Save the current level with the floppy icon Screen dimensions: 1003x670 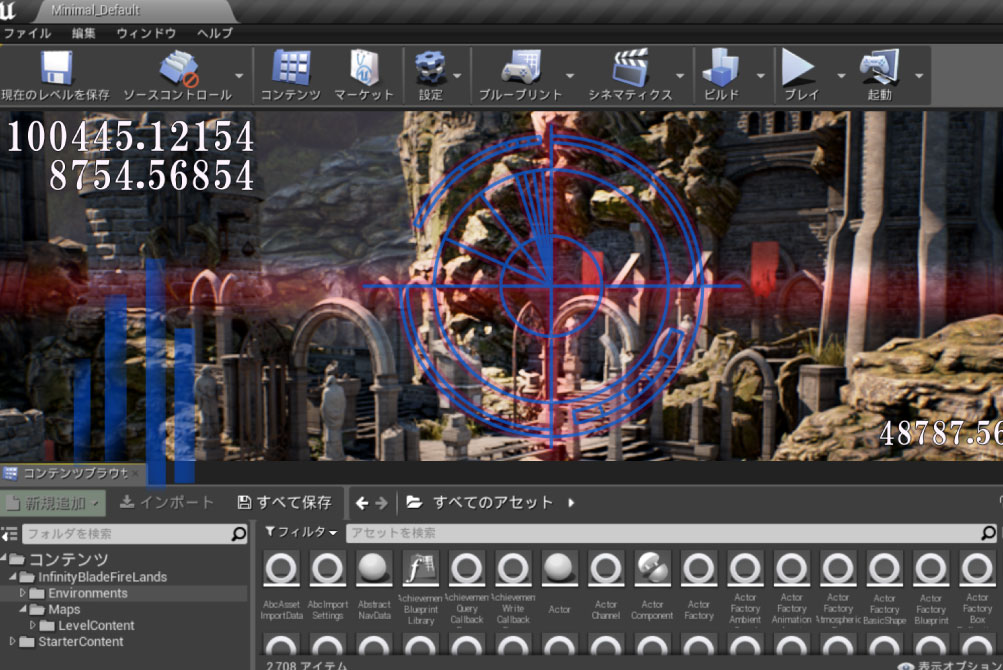(x=56, y=68)
